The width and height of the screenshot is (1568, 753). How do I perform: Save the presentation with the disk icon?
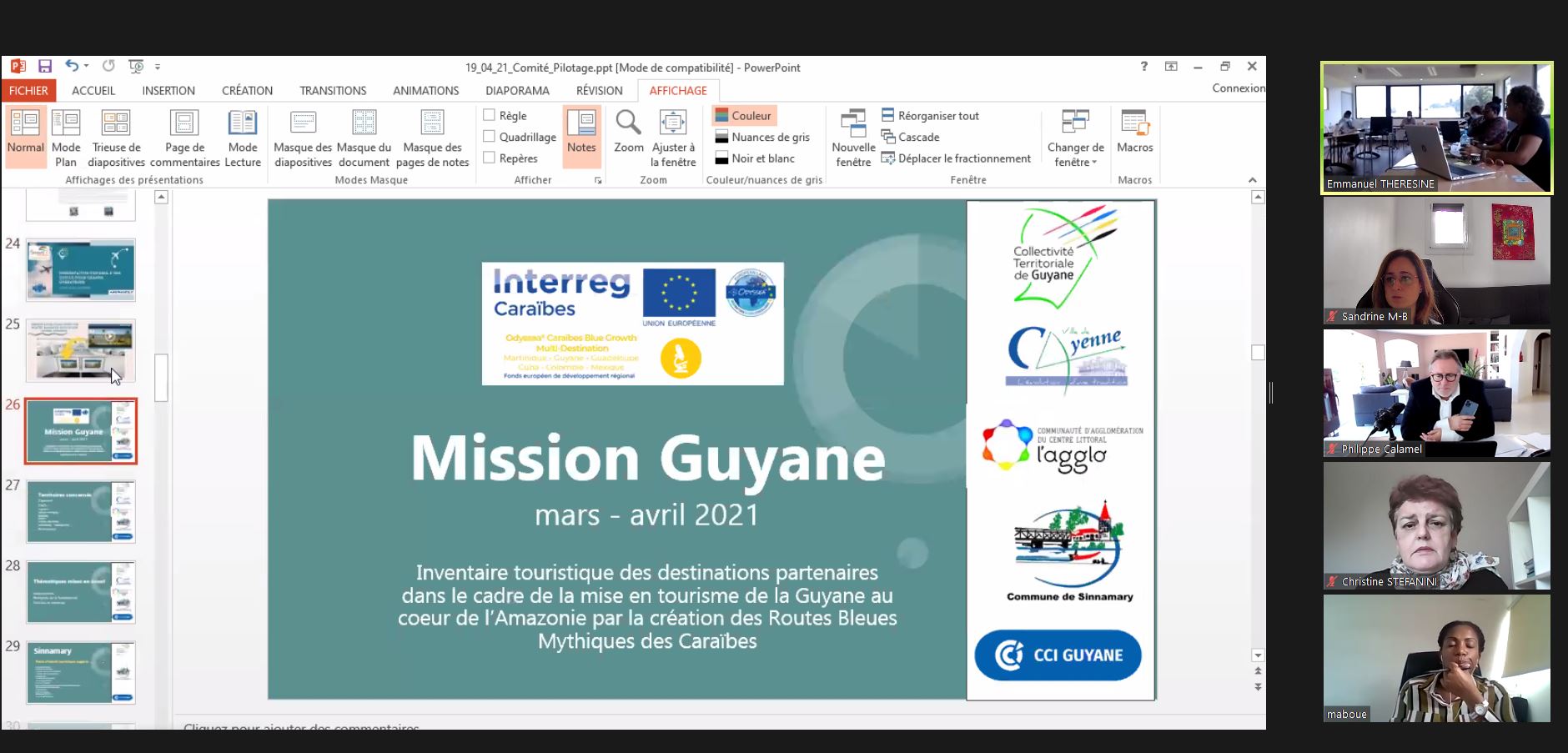click(45, 67)
